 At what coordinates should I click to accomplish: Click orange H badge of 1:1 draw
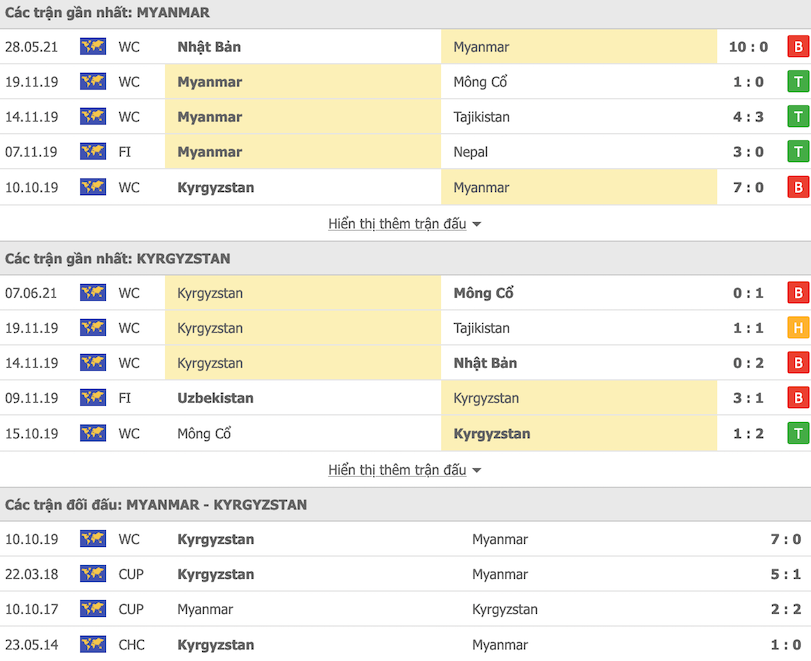tap(798, 328)
